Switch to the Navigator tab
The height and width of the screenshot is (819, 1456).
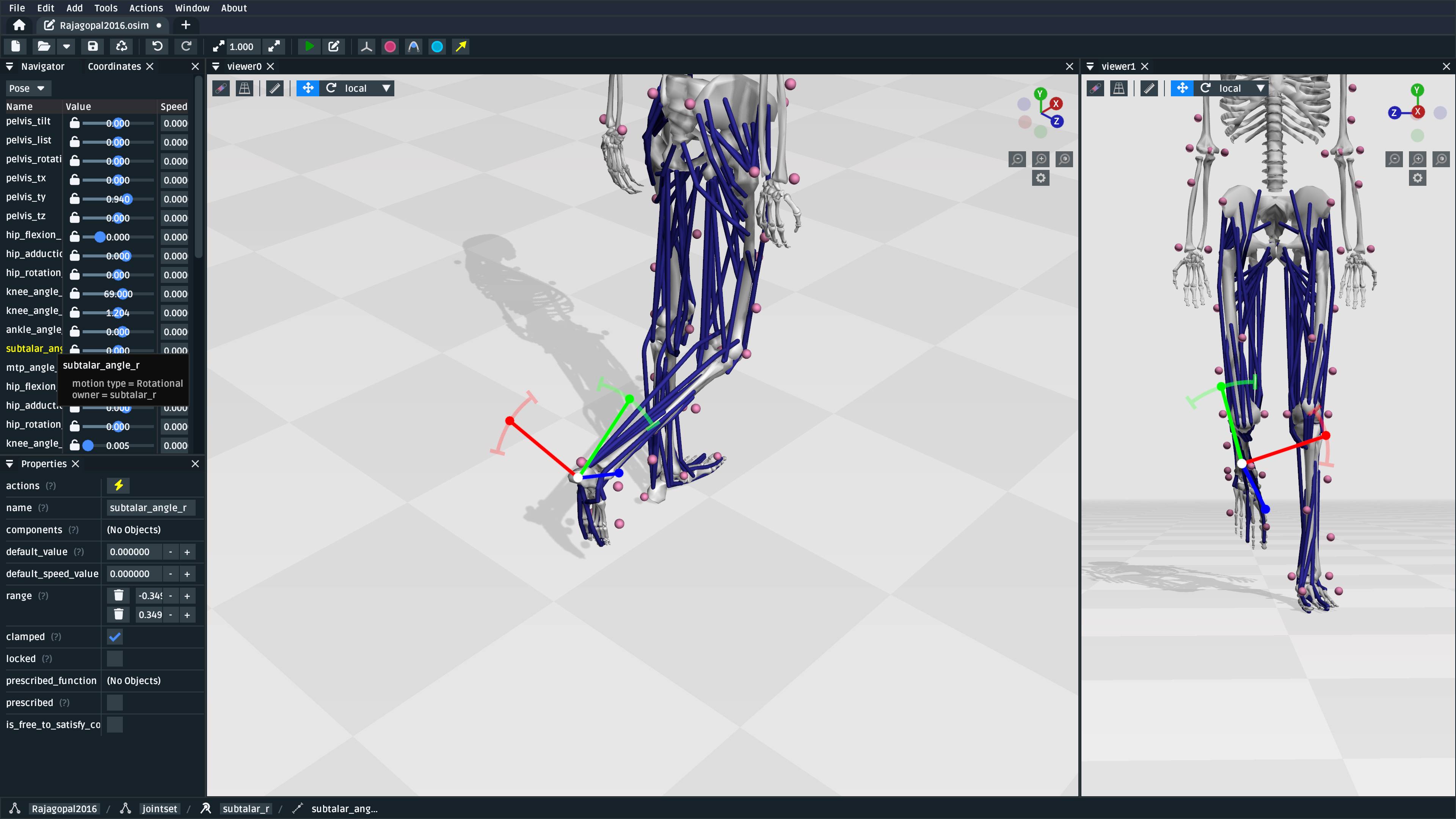(x=42, y=66)
